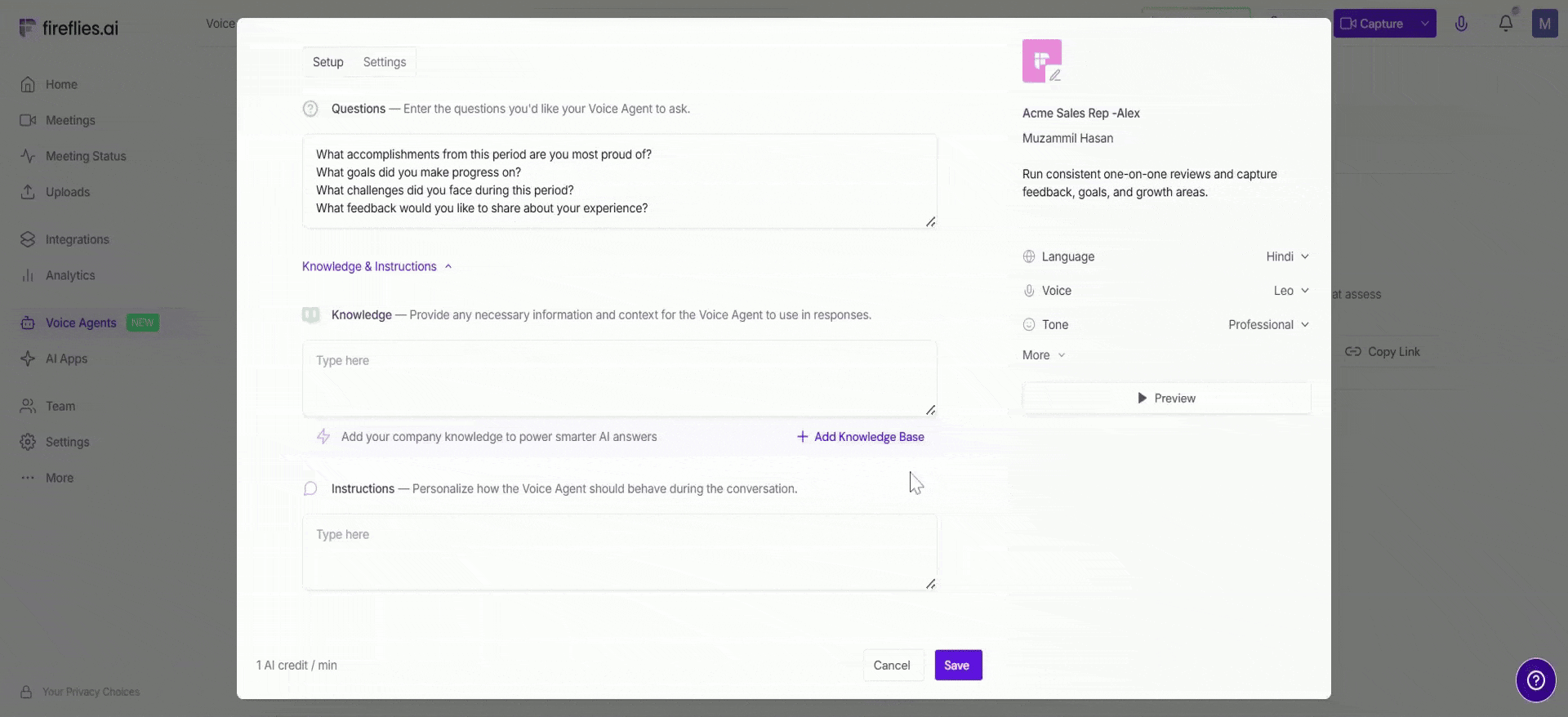1568x717 pixels.
Task: Click the Home icon in sidebar
Action: click(x=28, y=84)
